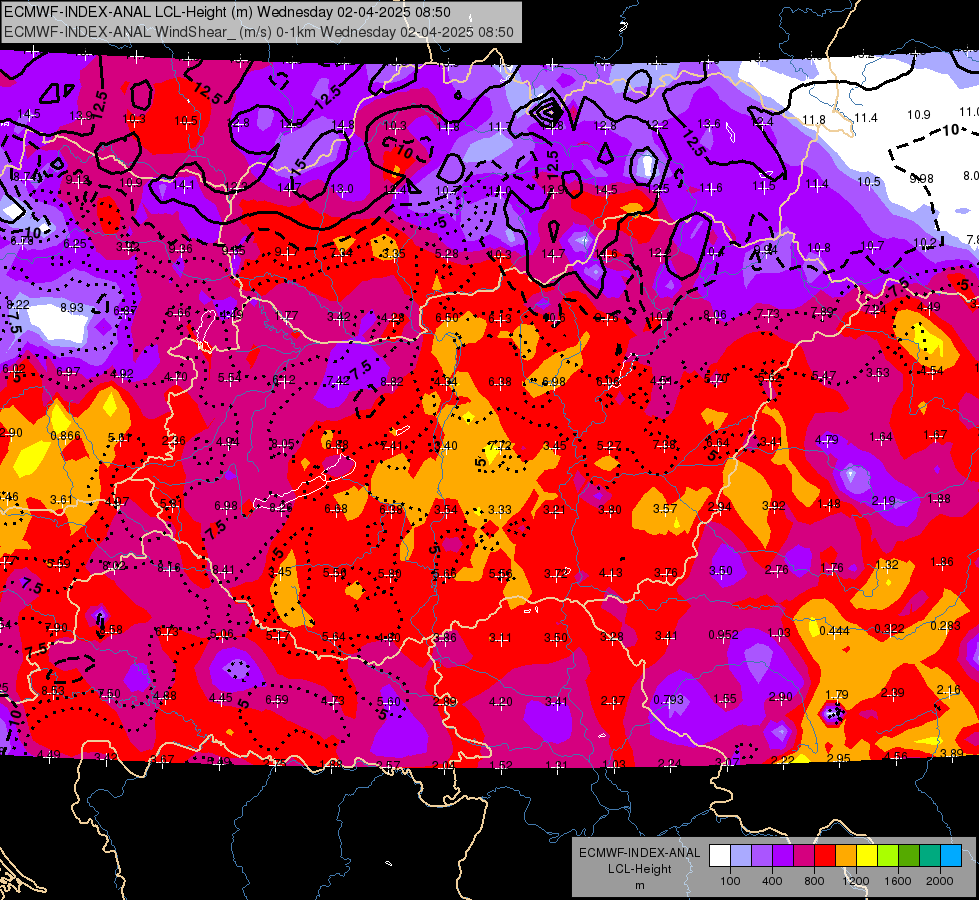Click the legend tick value 1200
This screenshot has height=900, width=979.
coord(855,881)
